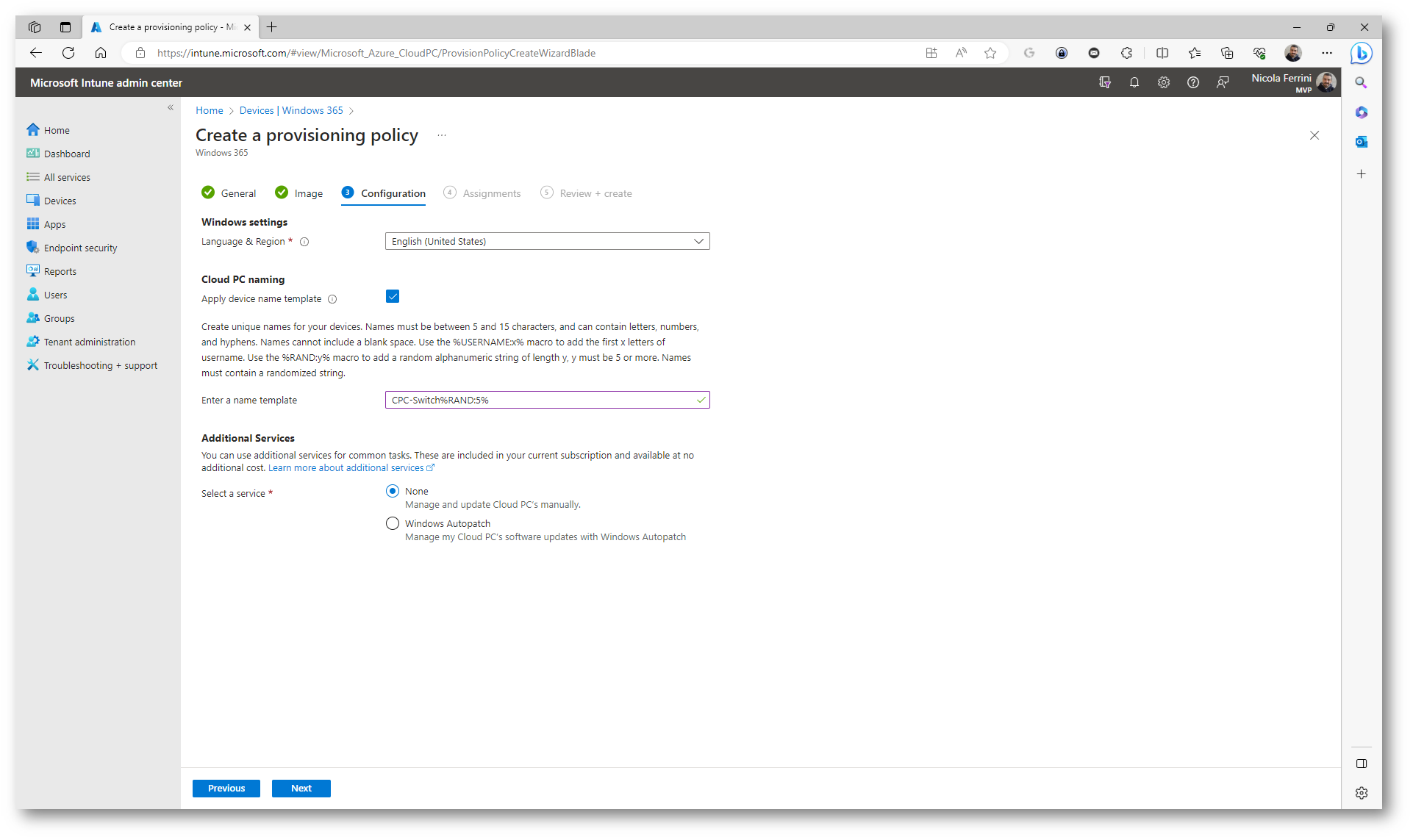Screen dimensions: 1413x840
Task: Go to the Image step
Action: coord(298,193)
